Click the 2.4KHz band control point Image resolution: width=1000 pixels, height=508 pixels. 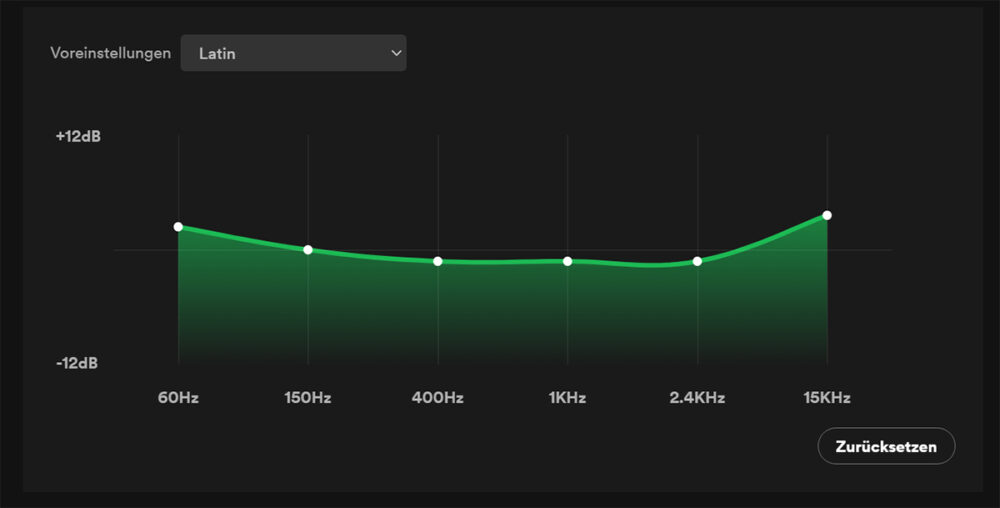[x=697, y=261]
